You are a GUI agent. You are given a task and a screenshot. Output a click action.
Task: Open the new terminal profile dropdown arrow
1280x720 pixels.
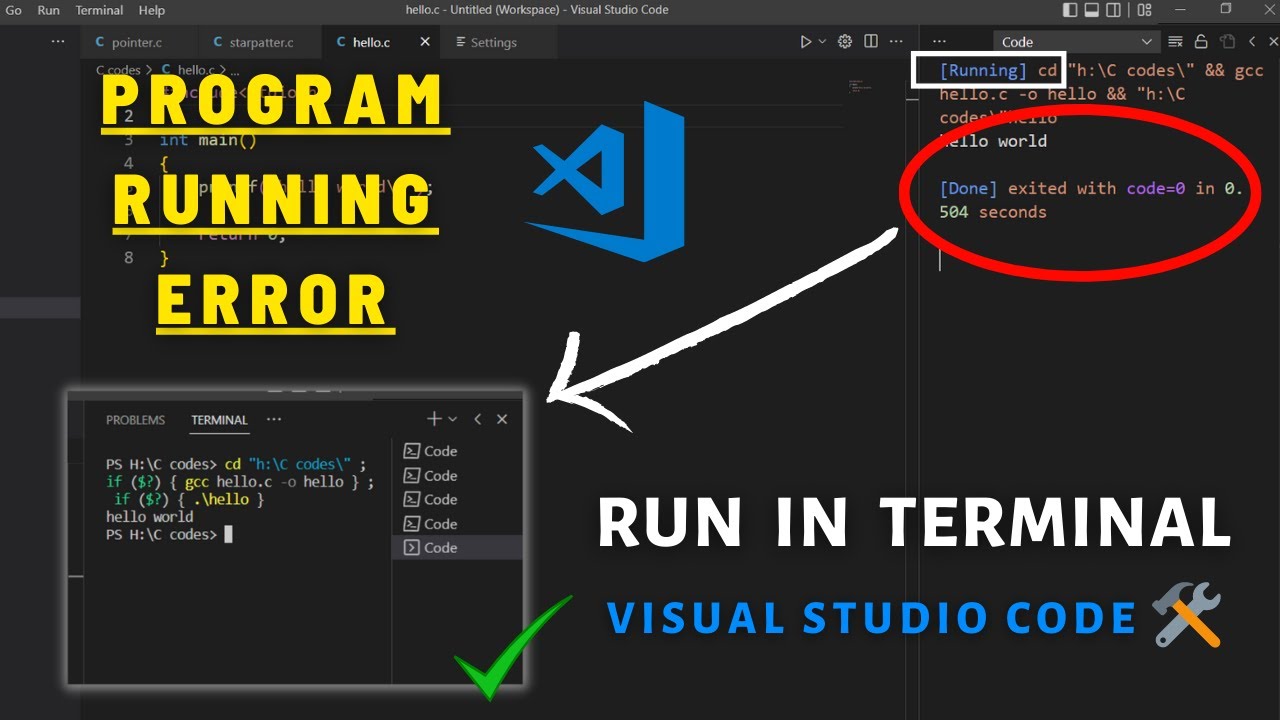452,419
